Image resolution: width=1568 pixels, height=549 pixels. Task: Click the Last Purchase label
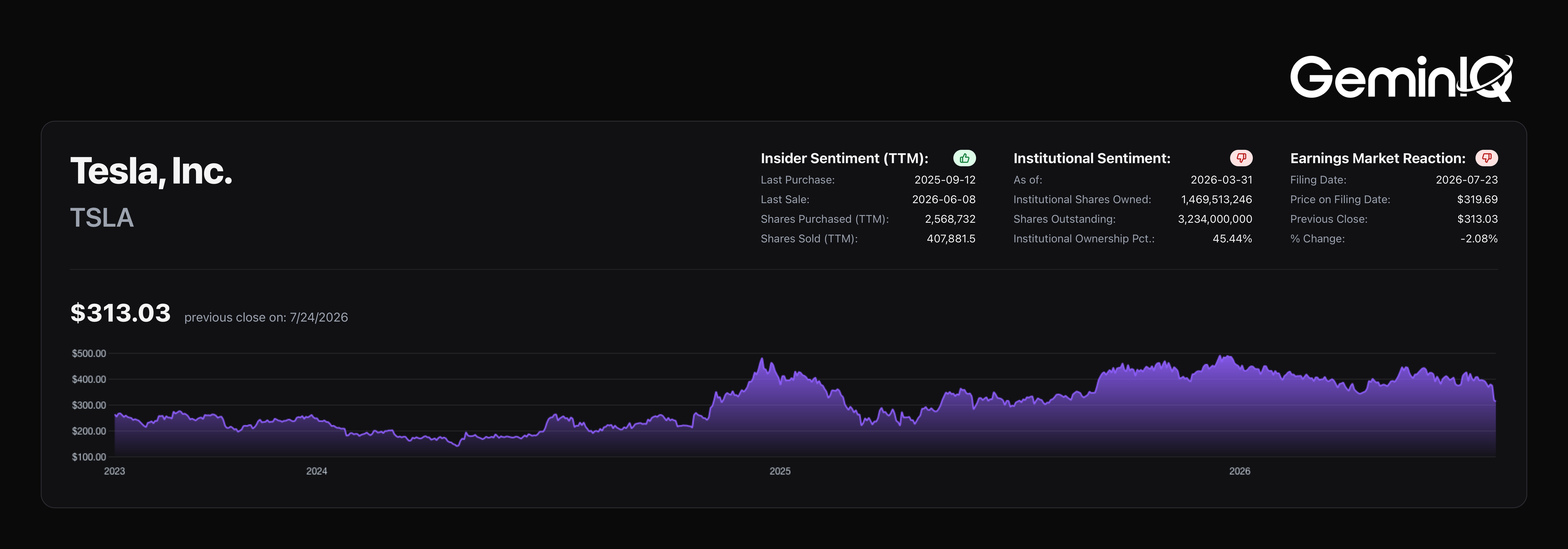coord(798,180)
